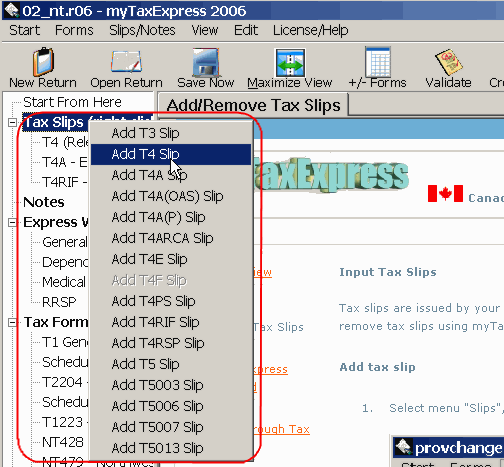Choose Add T4A(P) Slip menu entry

171,217
